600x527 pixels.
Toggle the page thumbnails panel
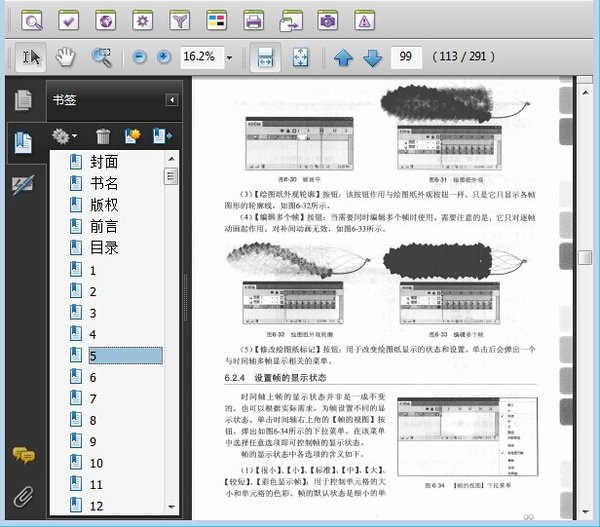[x=23, y=99]
